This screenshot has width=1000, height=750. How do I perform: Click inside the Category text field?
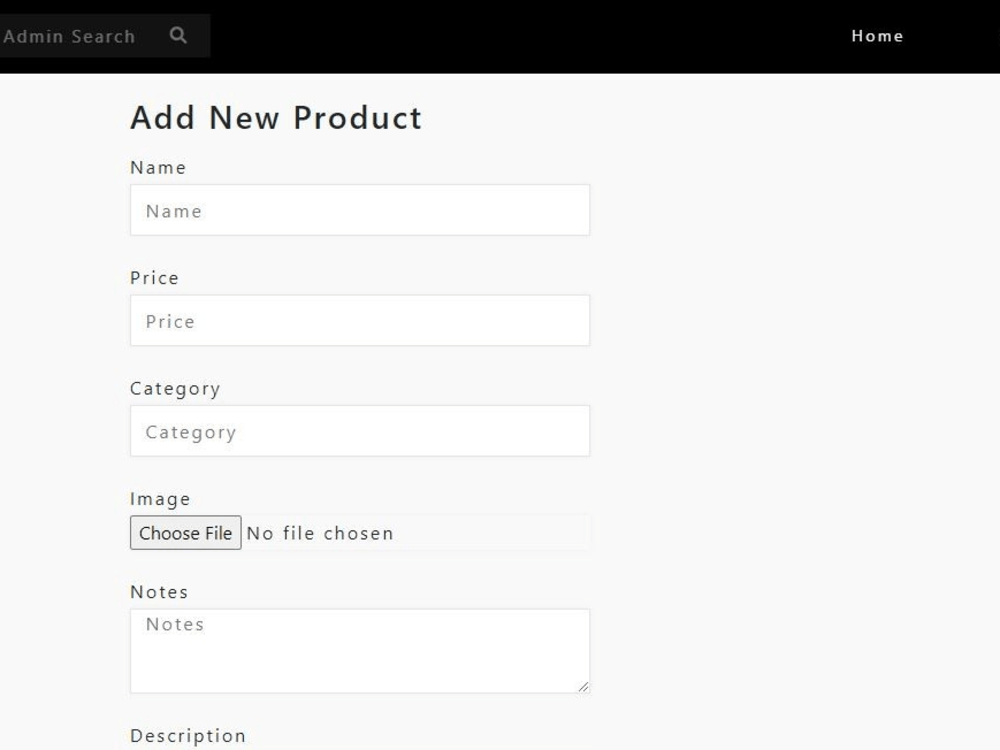[x=358, y=430]
